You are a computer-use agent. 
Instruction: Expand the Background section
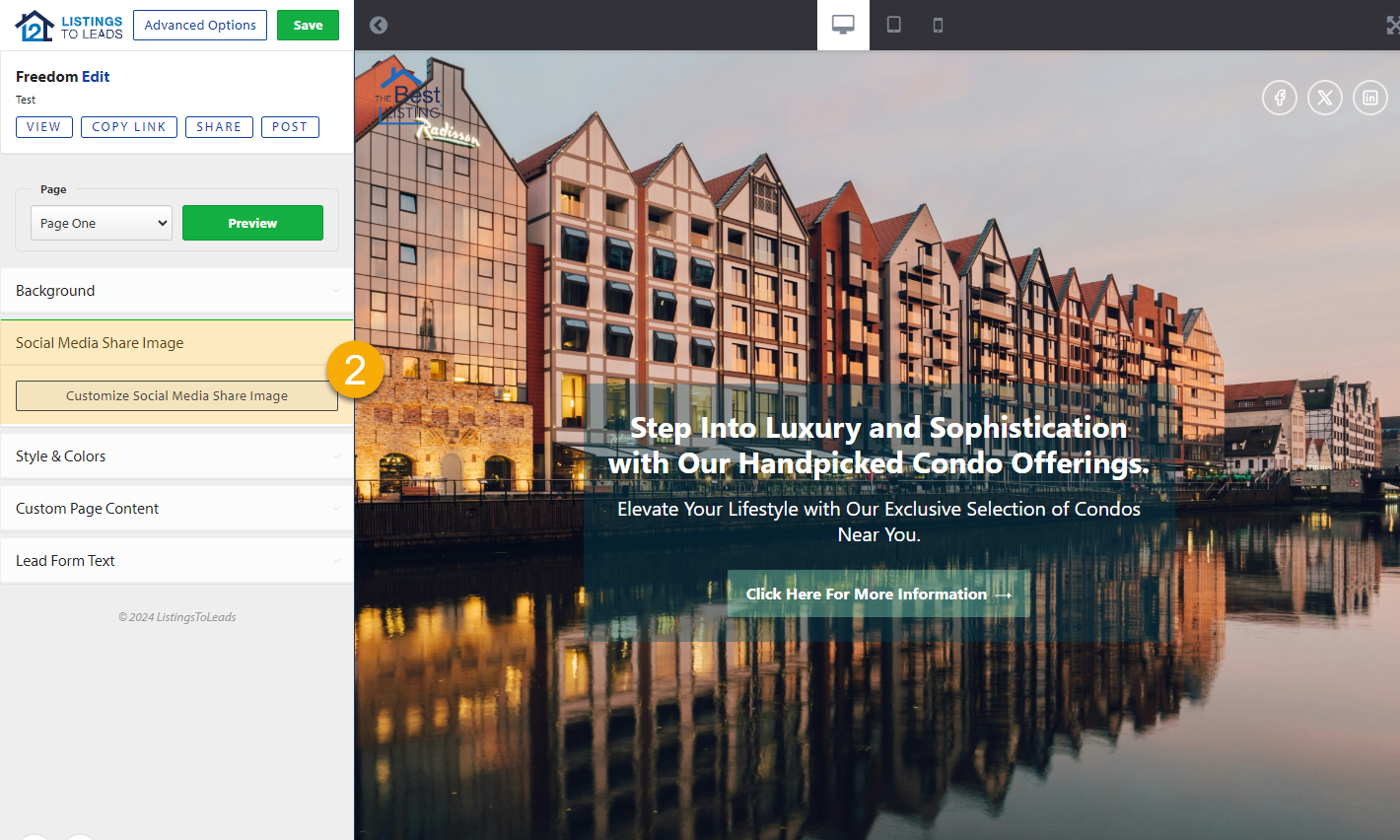click(x=176, y=291)
